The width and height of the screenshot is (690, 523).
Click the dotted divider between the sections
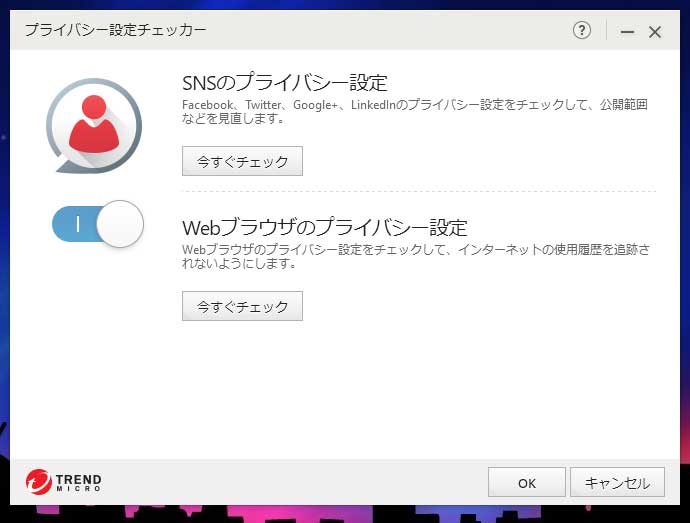coord(418,191)
